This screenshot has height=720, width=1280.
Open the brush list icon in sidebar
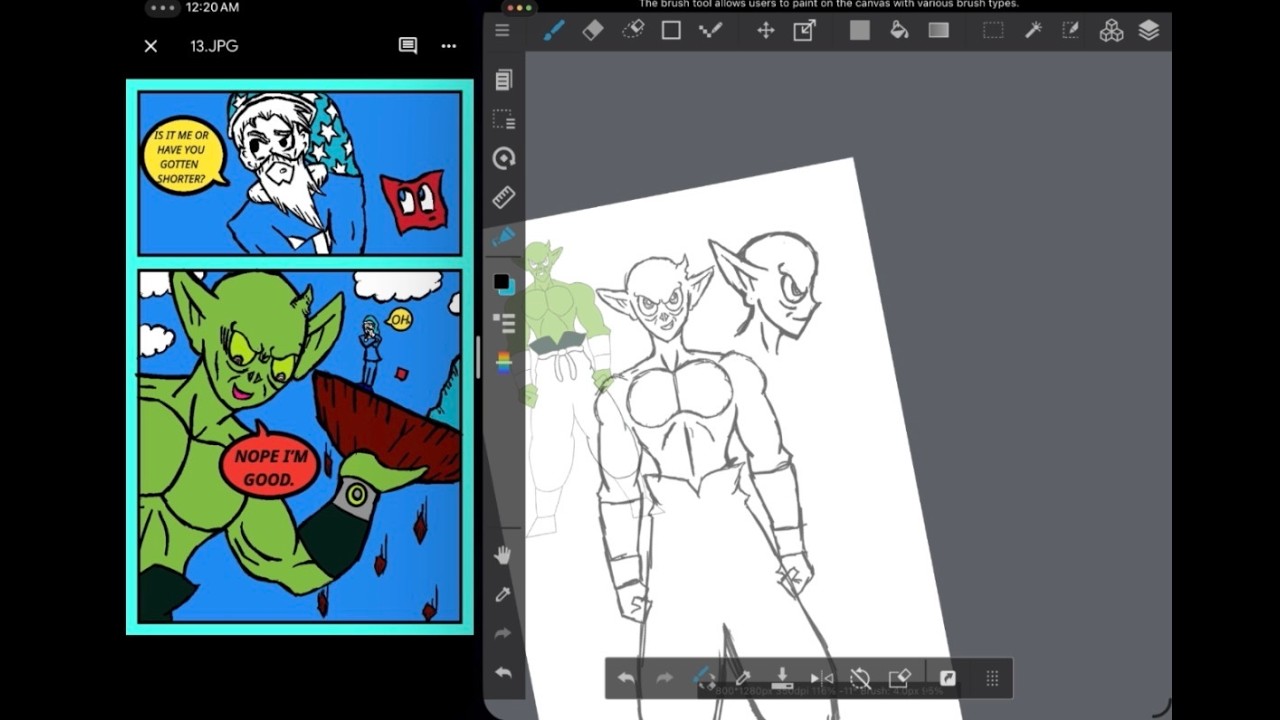504,323
